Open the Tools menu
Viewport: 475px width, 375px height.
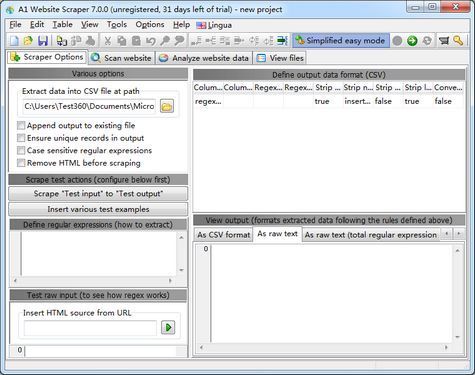click(117, 25)
